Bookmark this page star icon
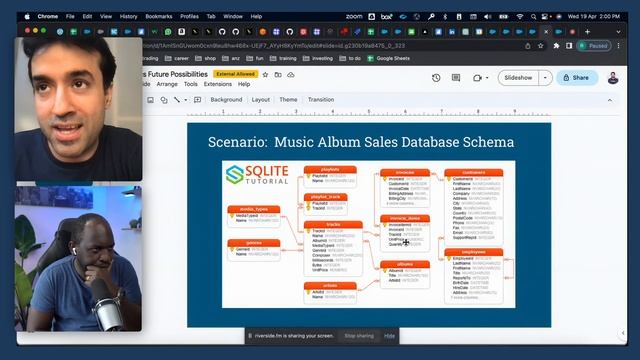Viewport: 640px width, 360px height. tap(540, 46)
